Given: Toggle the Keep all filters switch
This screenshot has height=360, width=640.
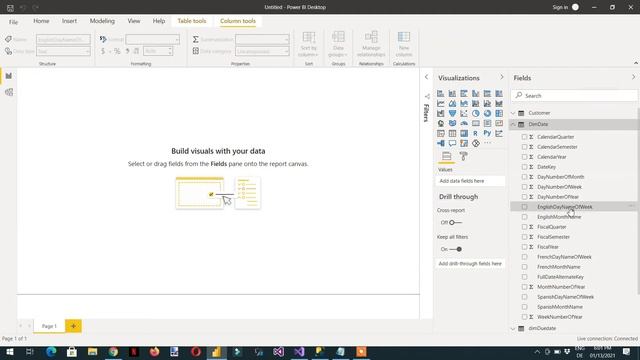Looking at the screenshot, I should (x=456, y=249).
